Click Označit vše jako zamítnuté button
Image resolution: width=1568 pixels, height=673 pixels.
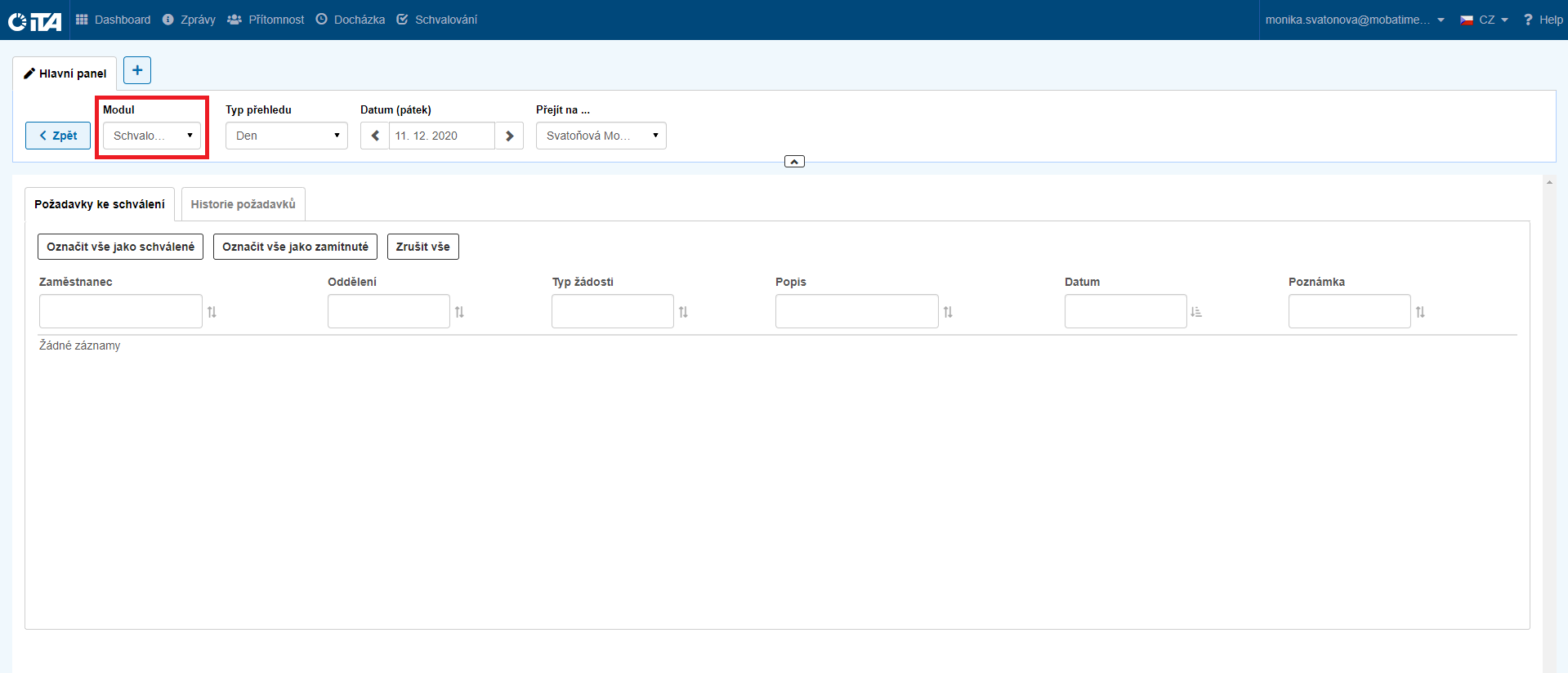[295, 247]
